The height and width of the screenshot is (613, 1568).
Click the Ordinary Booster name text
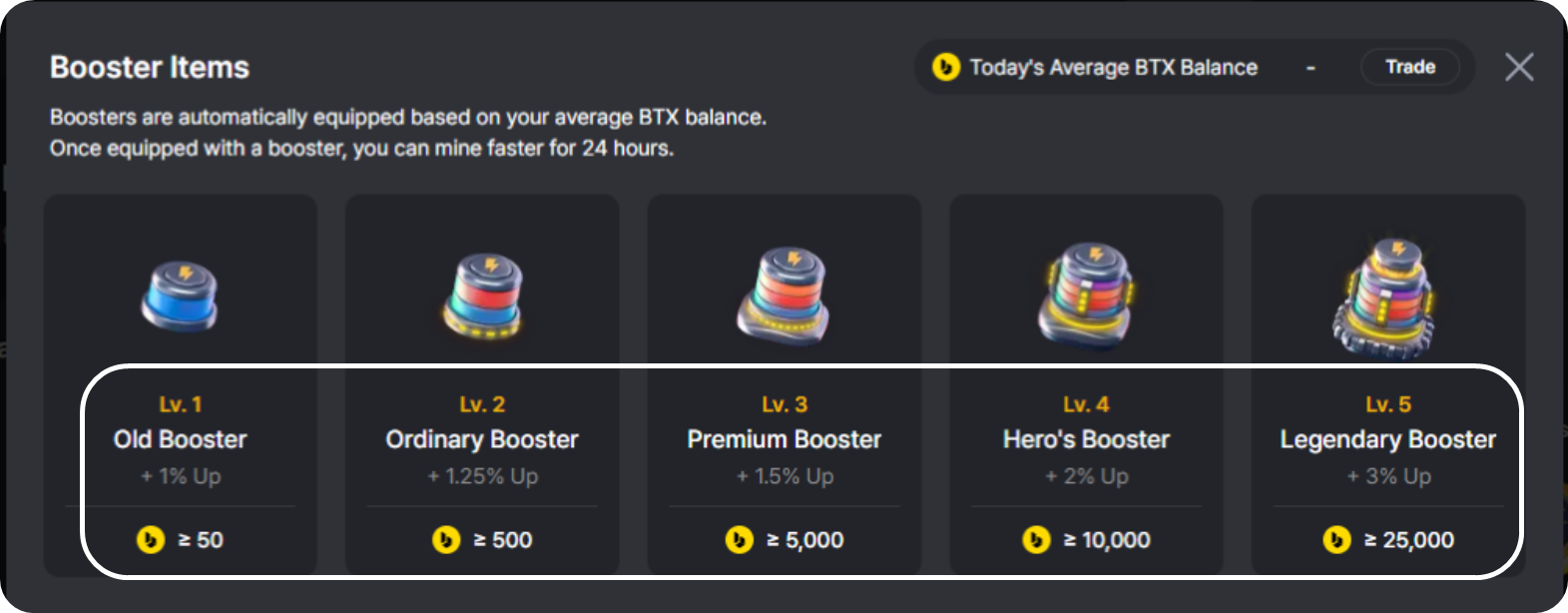(x=482, y=439)
